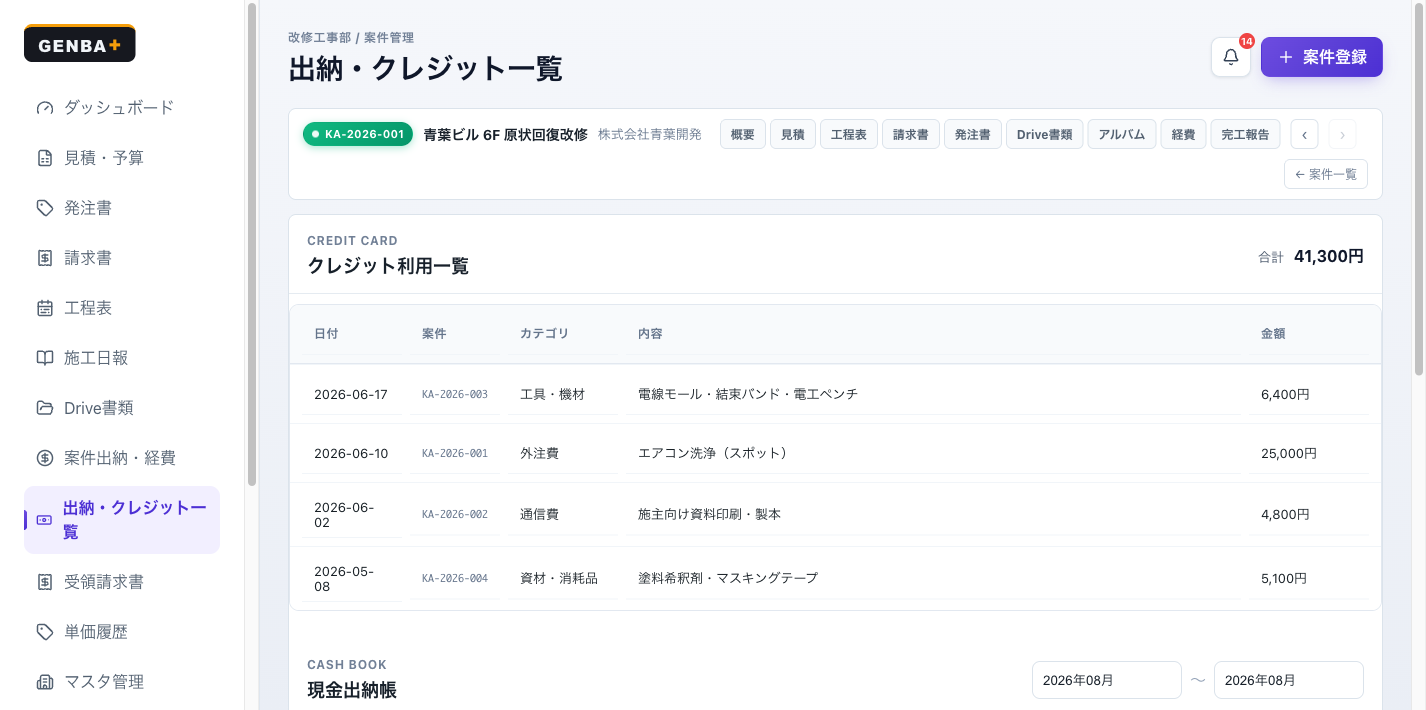Open the 経費 project tab
The width and height of the screenshot is (1426, 710).
click(x=1183, y=134)
